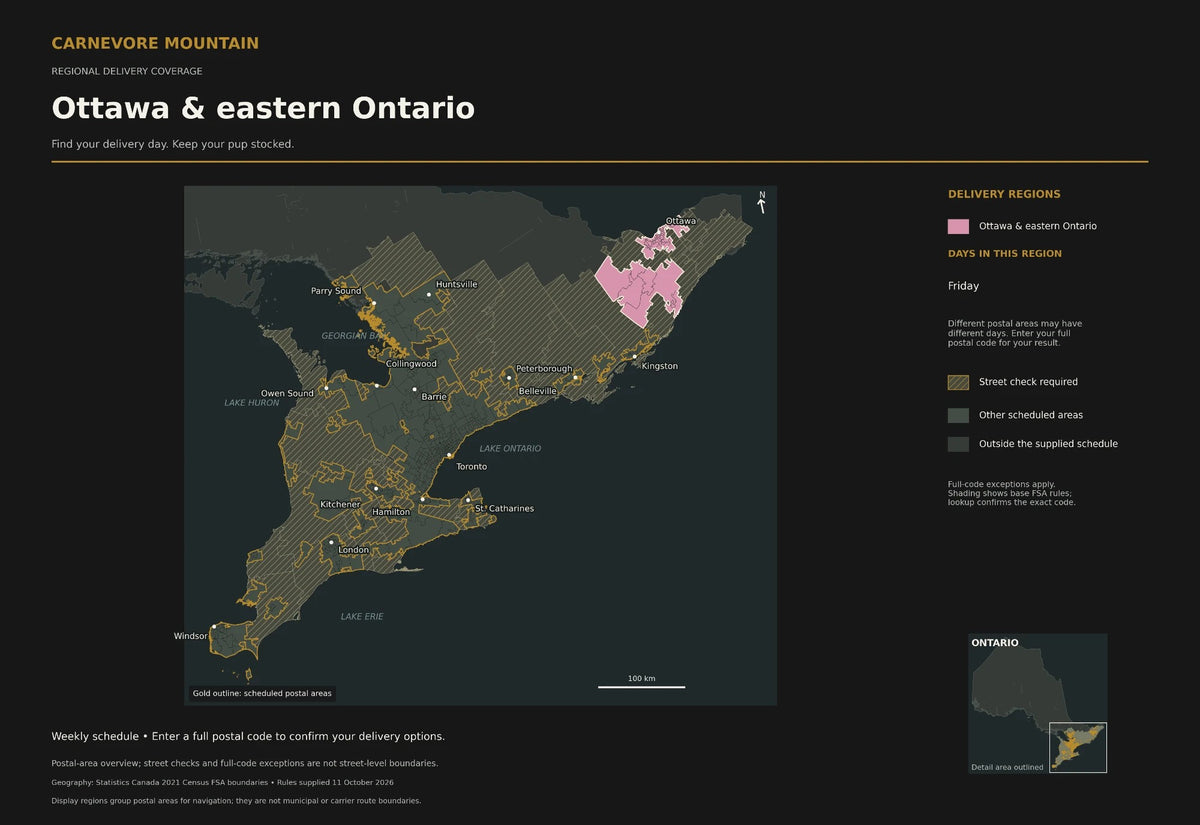The height and width of the screenshot is (825, 1200).
Task: Select the Hamilton city label
Action: (x=391, y=512)
